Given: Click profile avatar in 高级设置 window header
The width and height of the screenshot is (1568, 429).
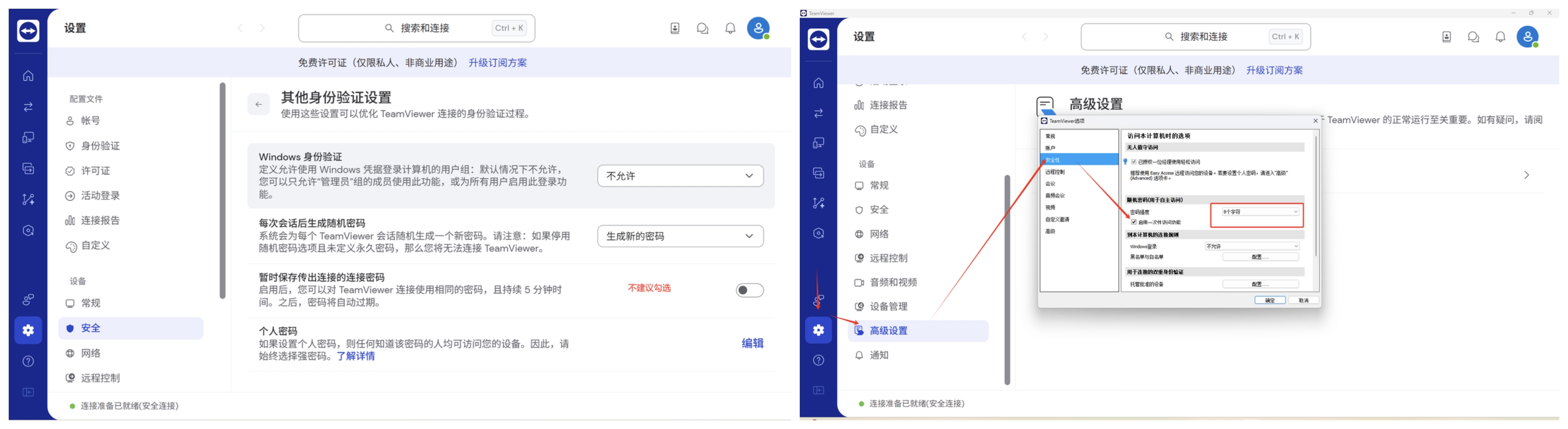Looking at the screenshot, I should point(1528,37).
